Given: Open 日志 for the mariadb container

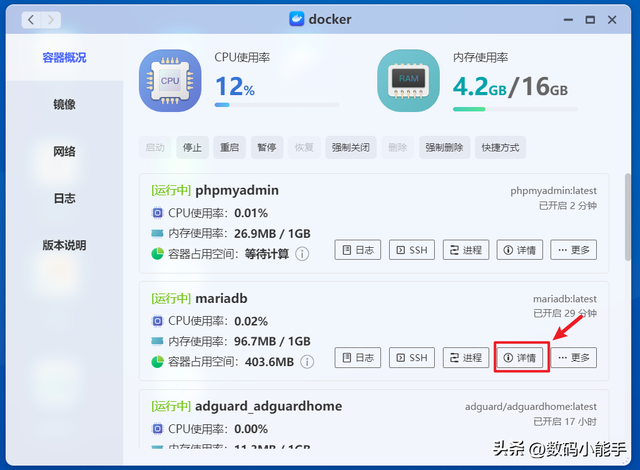Looking at the screenshot, I should click(358, 358).
